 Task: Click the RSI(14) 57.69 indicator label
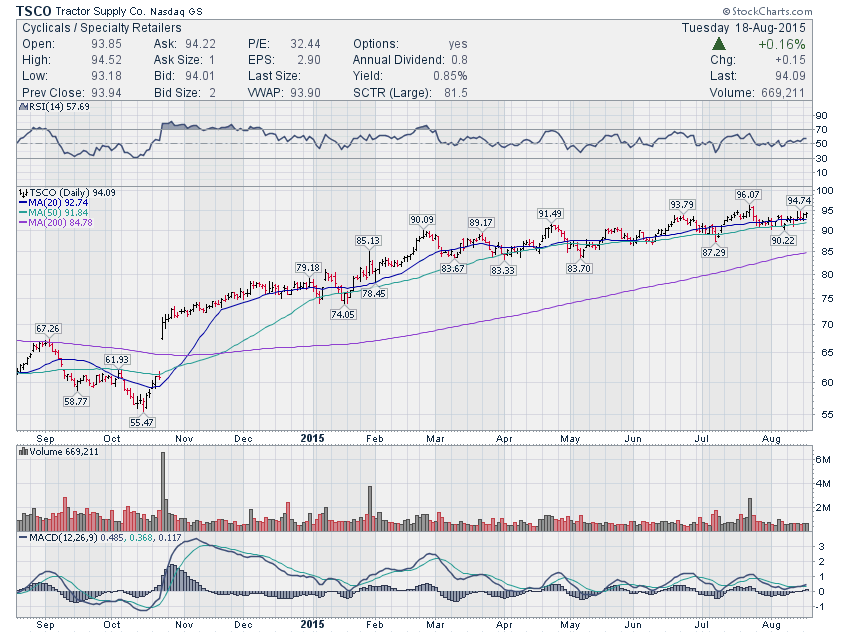click(x=59, y=107)
